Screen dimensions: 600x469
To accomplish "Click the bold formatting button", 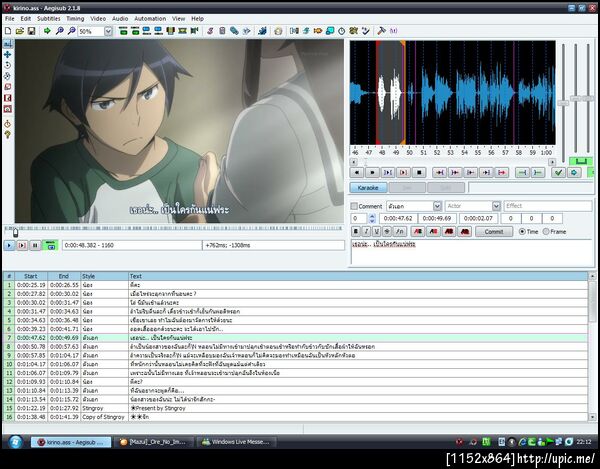I will pyautogui.click(x=357, y=231).
